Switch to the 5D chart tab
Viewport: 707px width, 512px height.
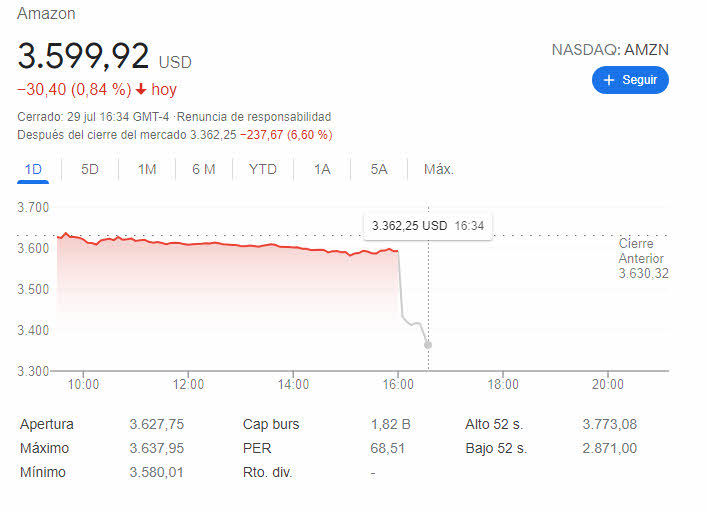(90, 169)
